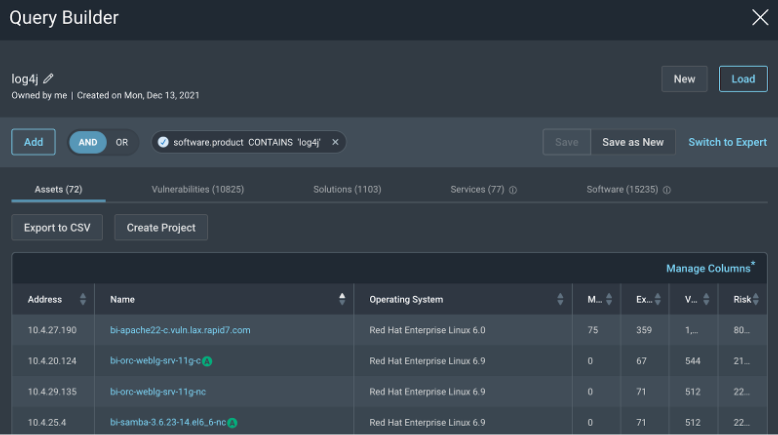Close the Query Builder dialog

[759, 17]
